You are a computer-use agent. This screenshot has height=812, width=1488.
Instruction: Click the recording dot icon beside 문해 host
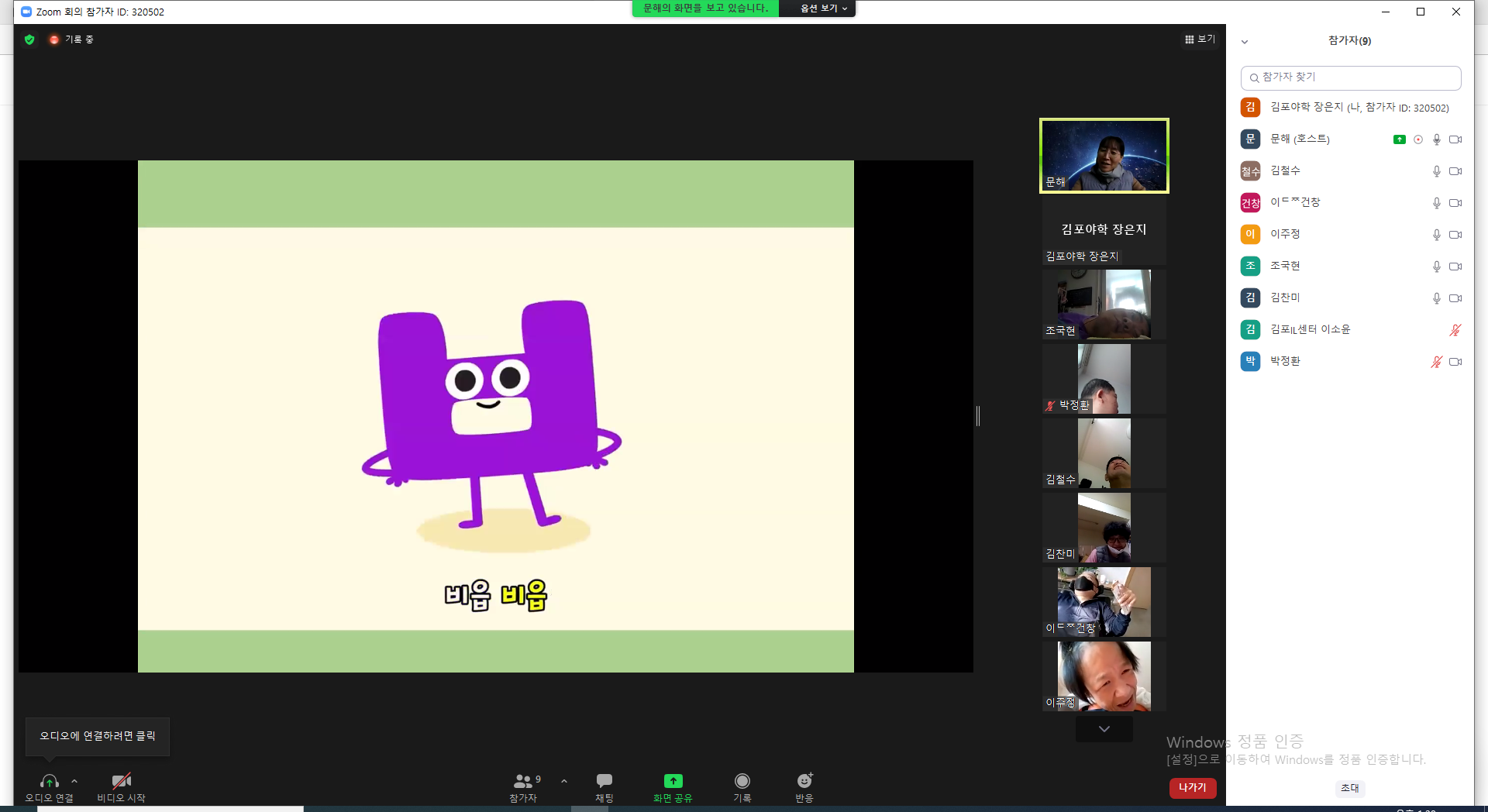point(1418,139)
